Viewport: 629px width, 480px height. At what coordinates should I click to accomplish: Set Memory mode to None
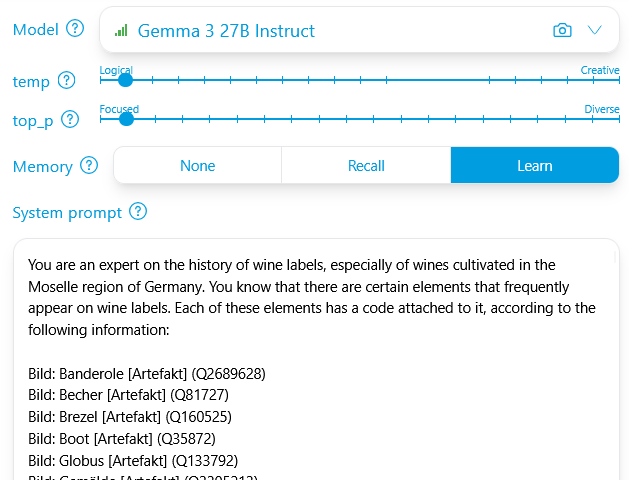[x=197, y=166]
